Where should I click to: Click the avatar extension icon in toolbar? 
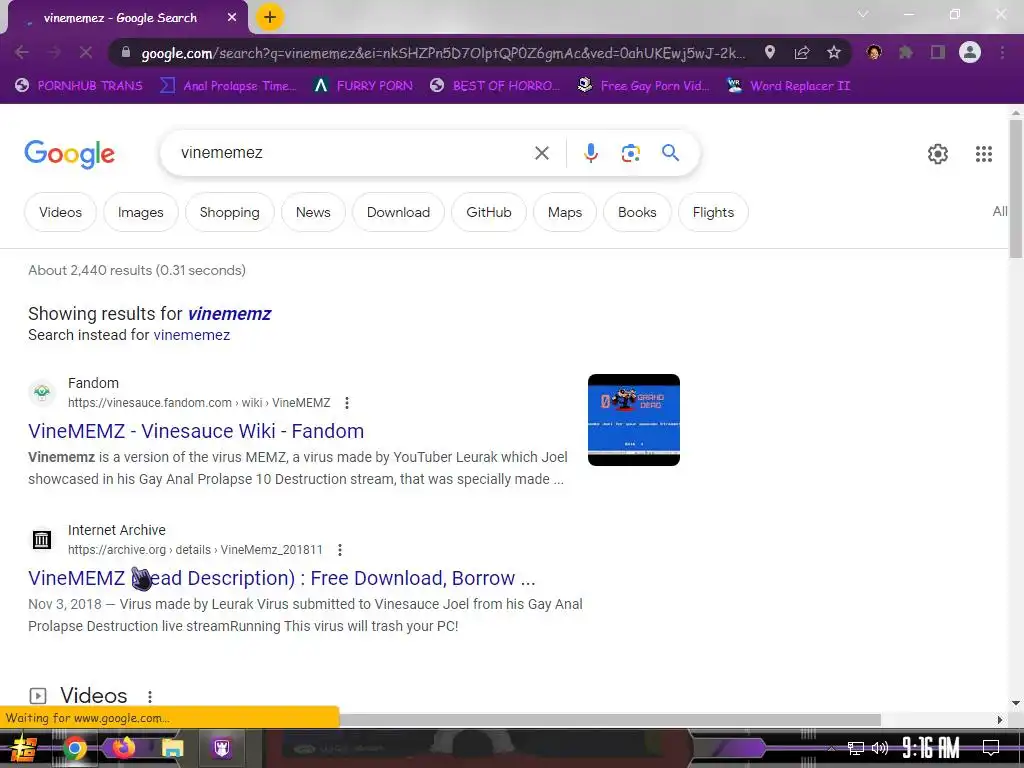pos(874,52)
